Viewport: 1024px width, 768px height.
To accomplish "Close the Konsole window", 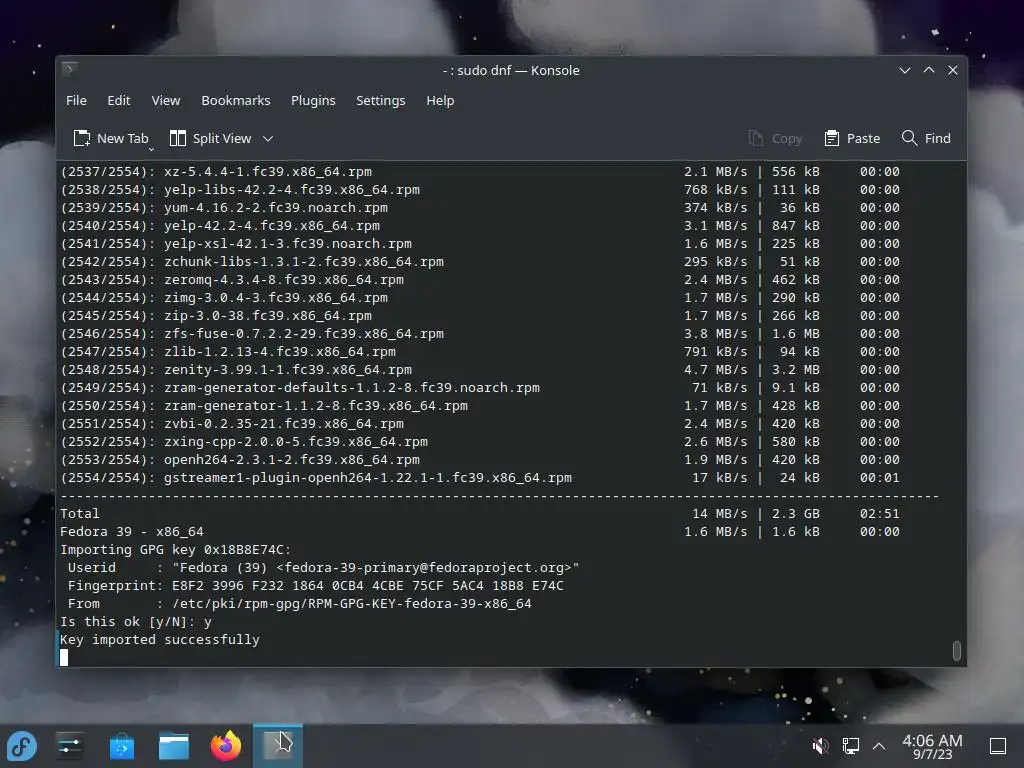I will [x=953, y=71].
